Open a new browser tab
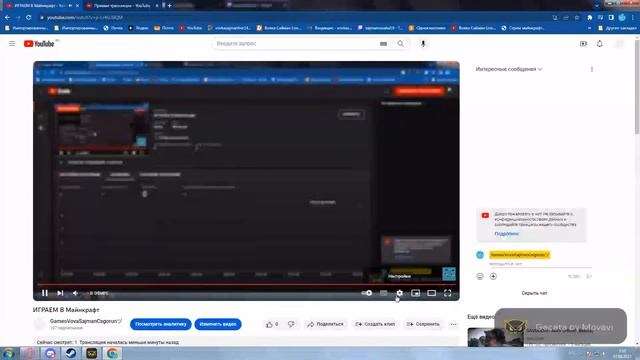 pyautogui.click(x=169, y=6)
